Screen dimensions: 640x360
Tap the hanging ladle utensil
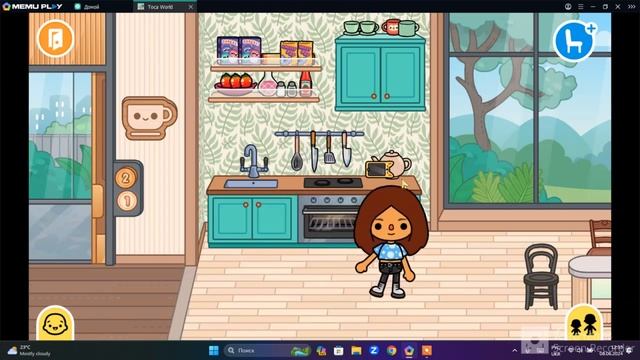296,152
